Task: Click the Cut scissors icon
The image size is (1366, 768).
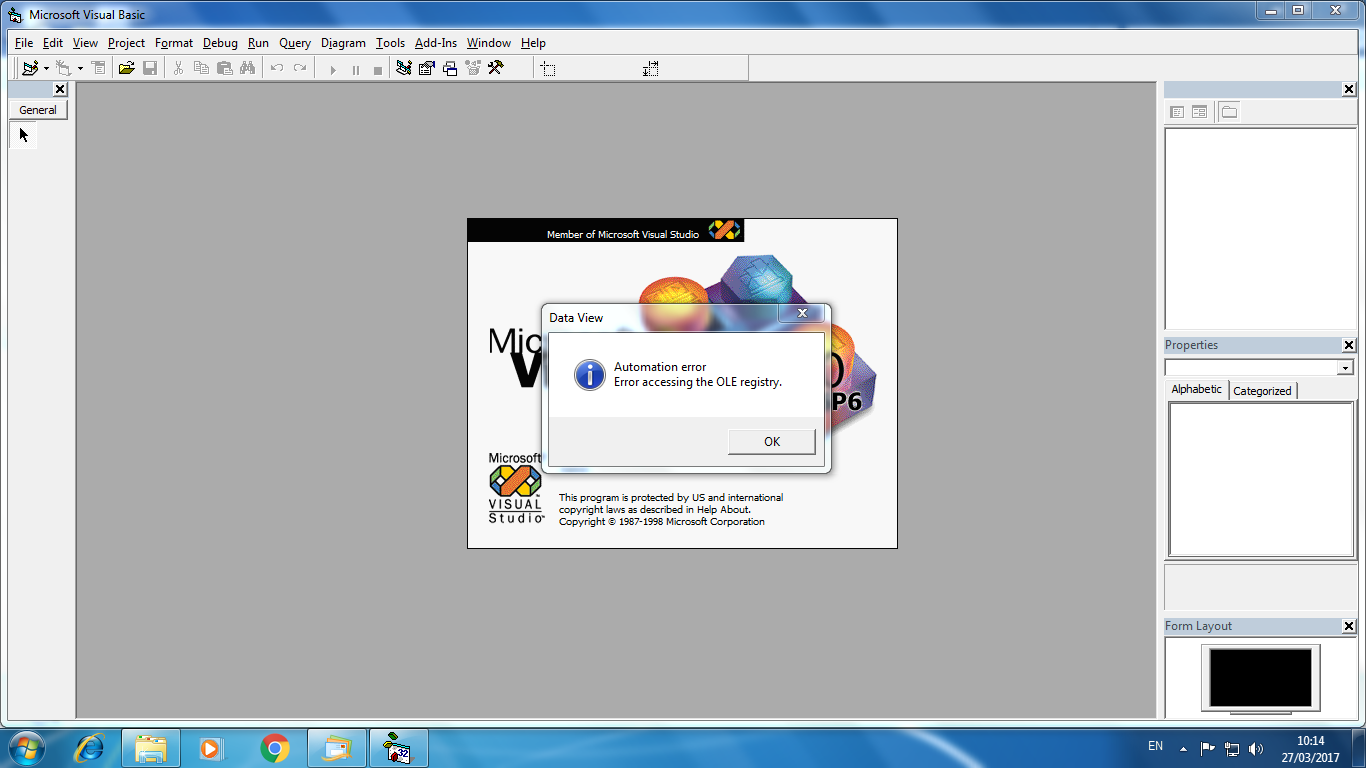Action: coord(178,68)
